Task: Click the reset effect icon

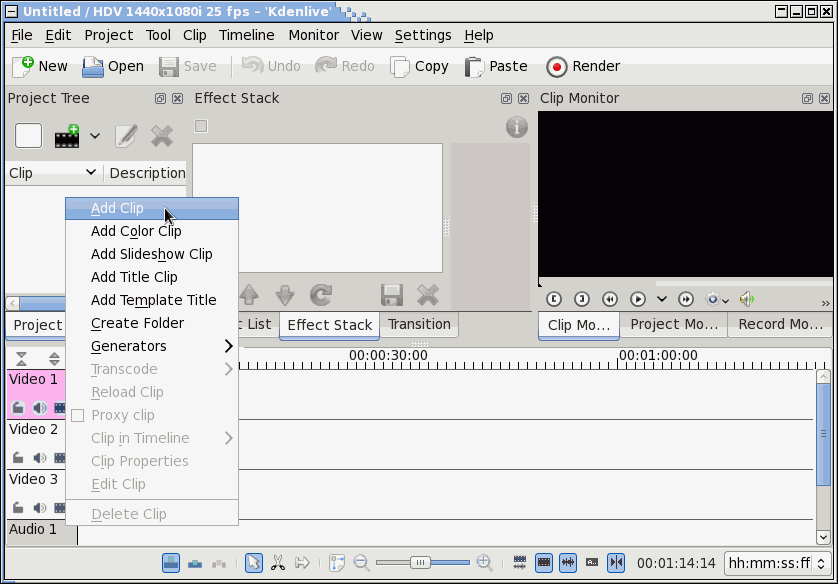Action: (x=321, y=295)
